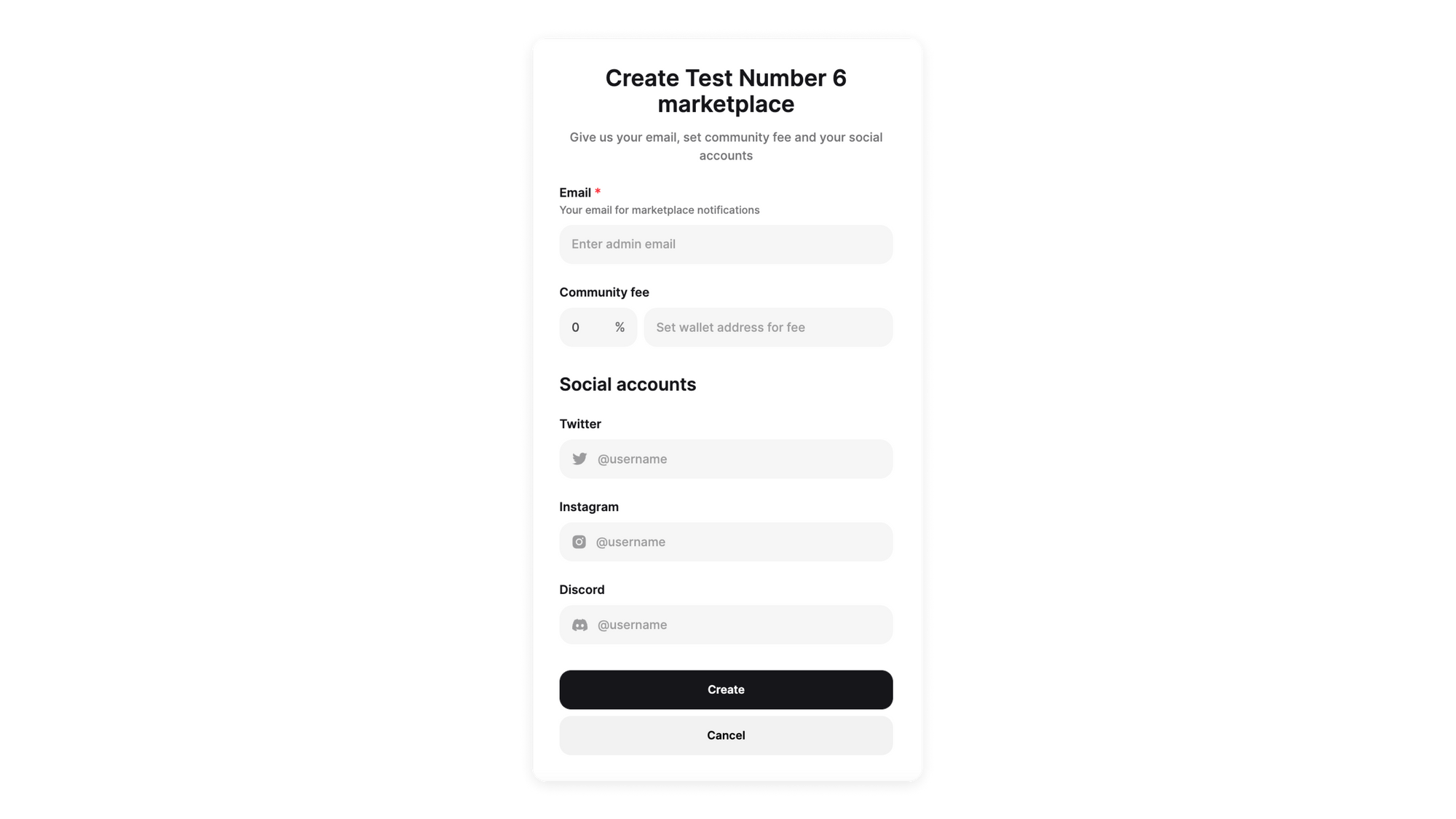Click the Twitter @username input field
Screen dimensions: 1456x819
click(x=726, y=459)
